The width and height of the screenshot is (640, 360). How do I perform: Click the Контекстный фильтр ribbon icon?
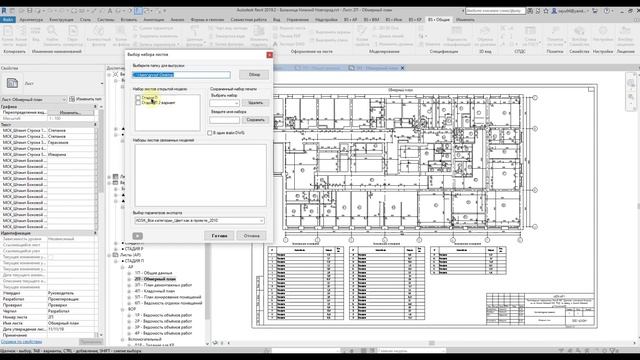click(x=98, y=36)
